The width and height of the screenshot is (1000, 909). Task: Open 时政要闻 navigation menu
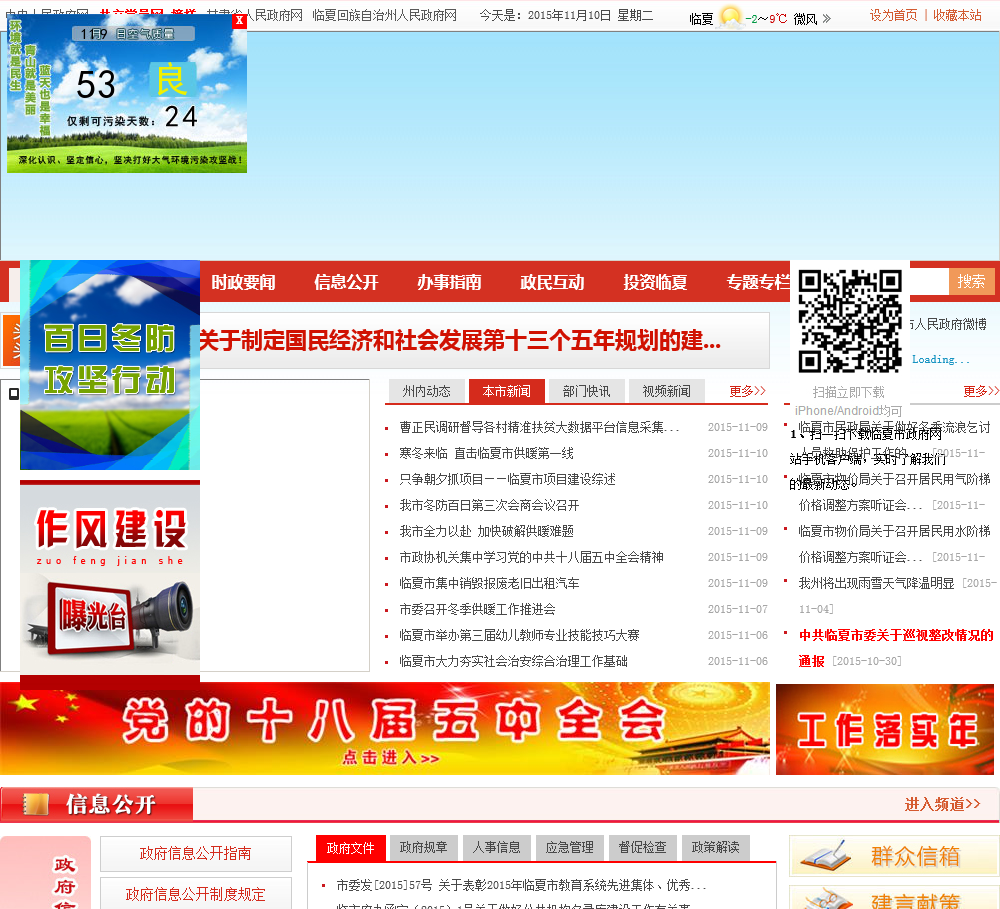point(243,282)
